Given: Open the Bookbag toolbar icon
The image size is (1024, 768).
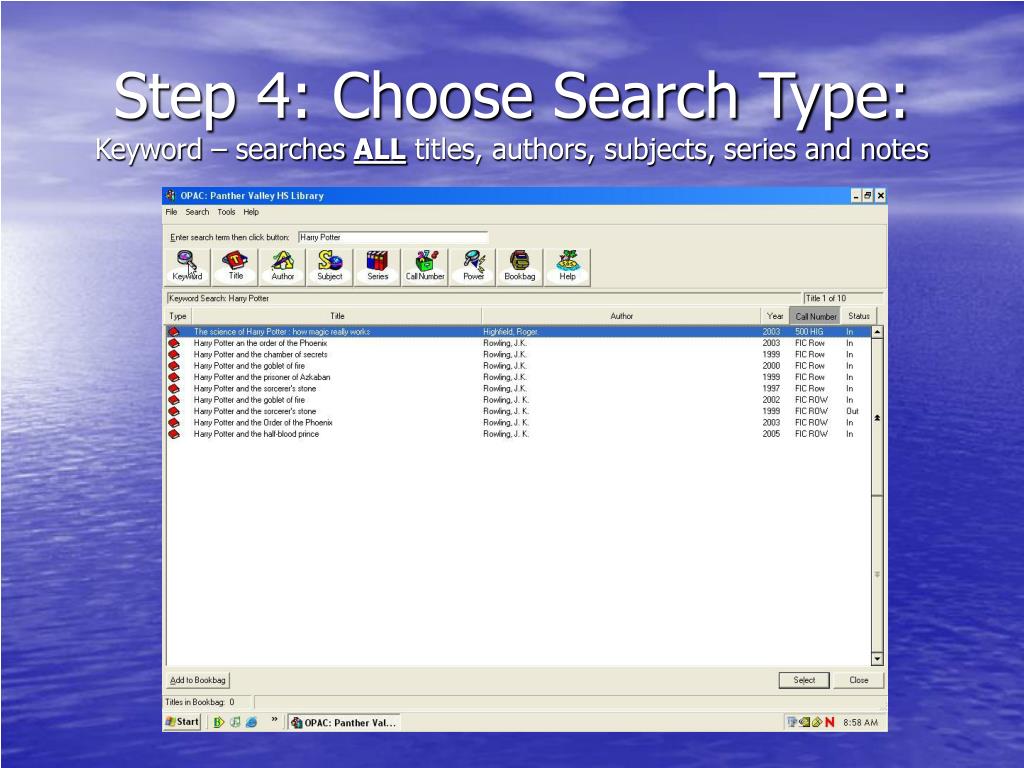Looking at the screenshot, I should pos(520,266).
